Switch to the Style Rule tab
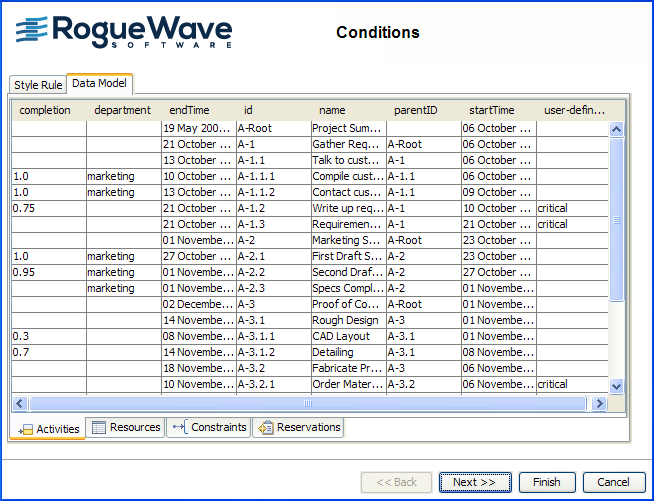The image size is (654, 501). 38,85
